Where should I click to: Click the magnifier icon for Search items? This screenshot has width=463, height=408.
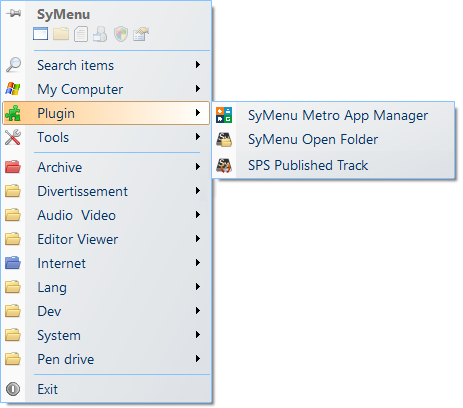coord(13,65)
